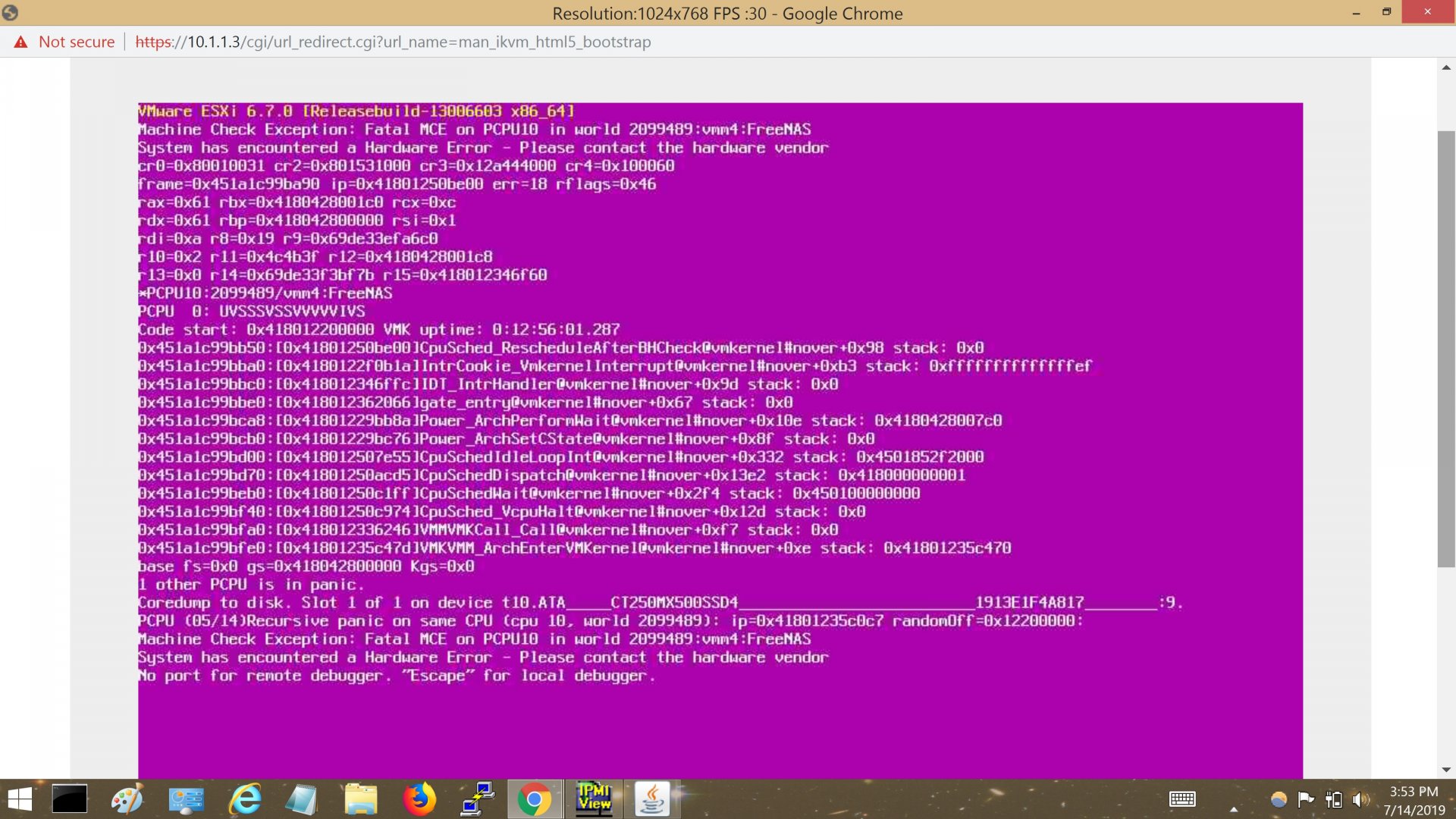Screen dimensions: 1456x819
Task: Open the Windows Start button
Action: [20, 799]
